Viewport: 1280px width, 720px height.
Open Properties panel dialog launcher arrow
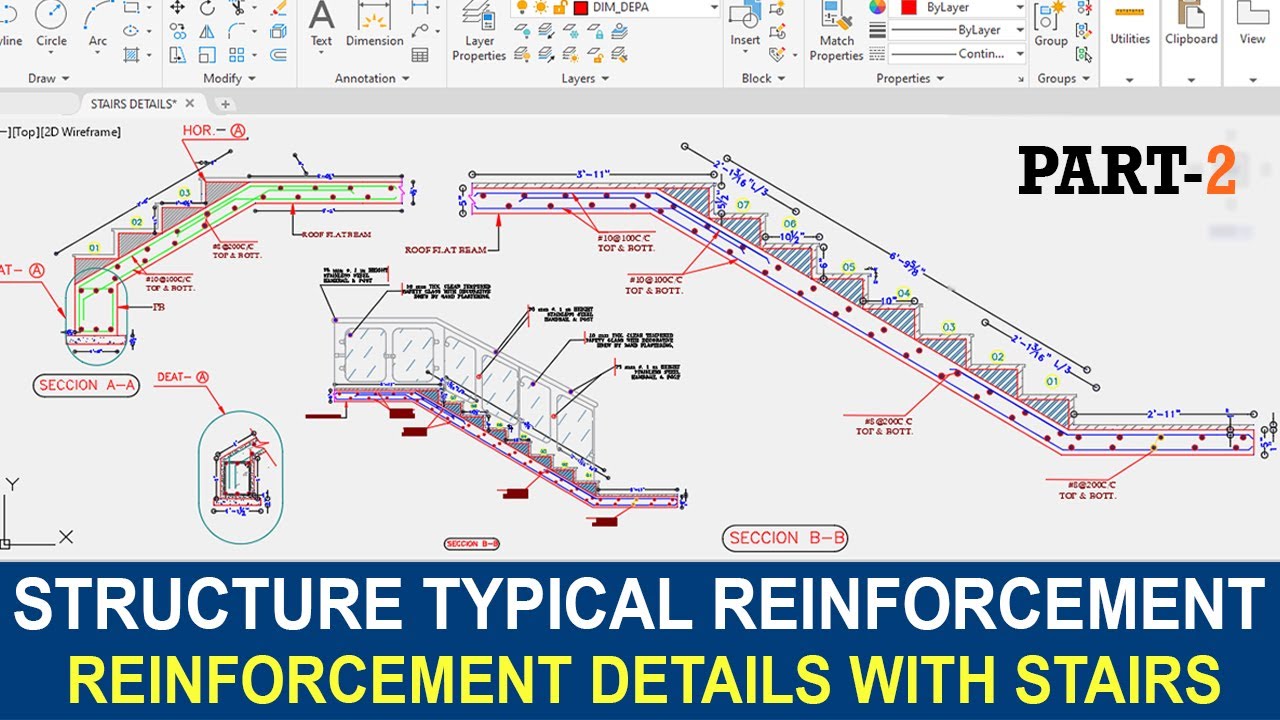click(1021, 79)
